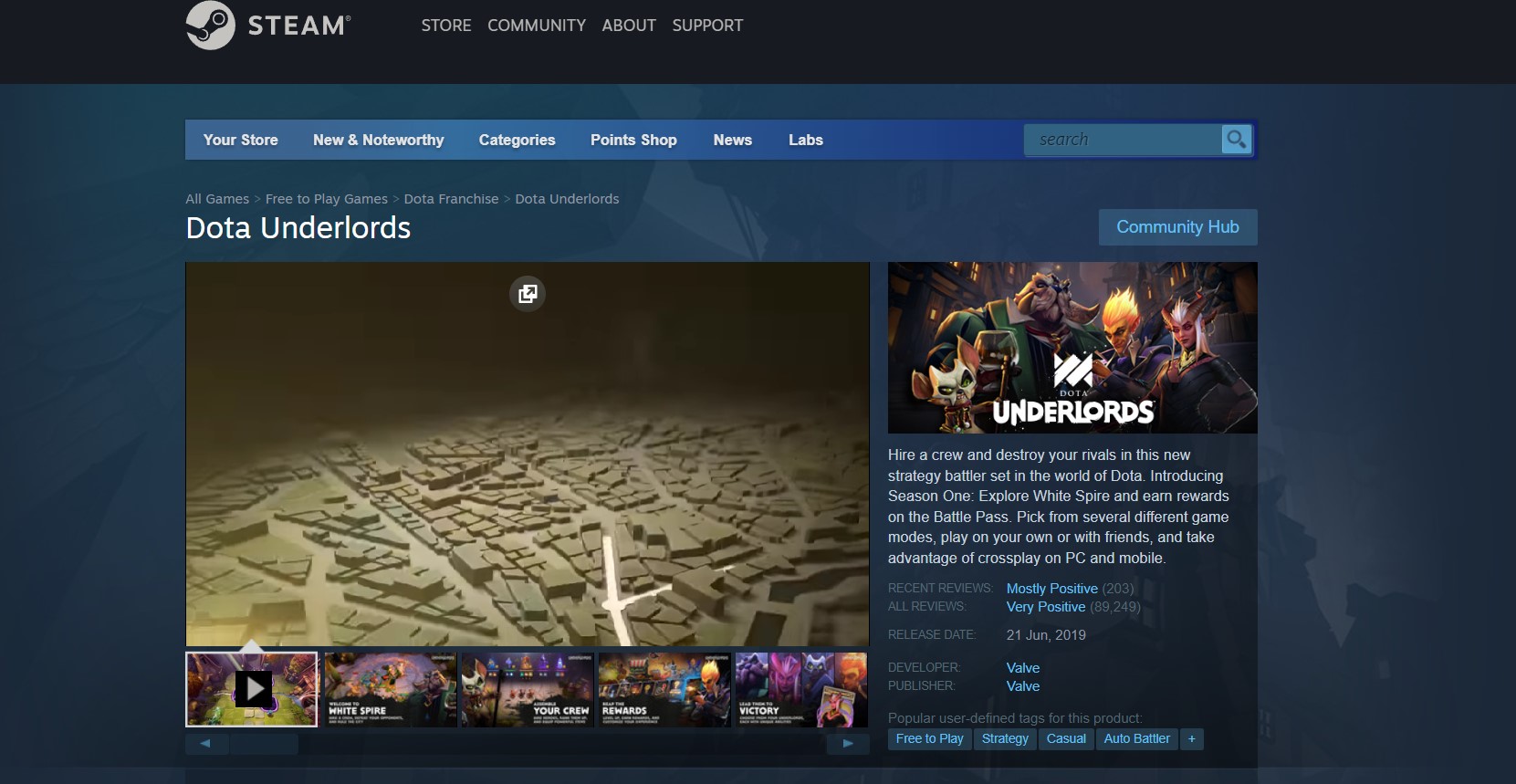Open the Points Shop tab

tap(633, 140)
